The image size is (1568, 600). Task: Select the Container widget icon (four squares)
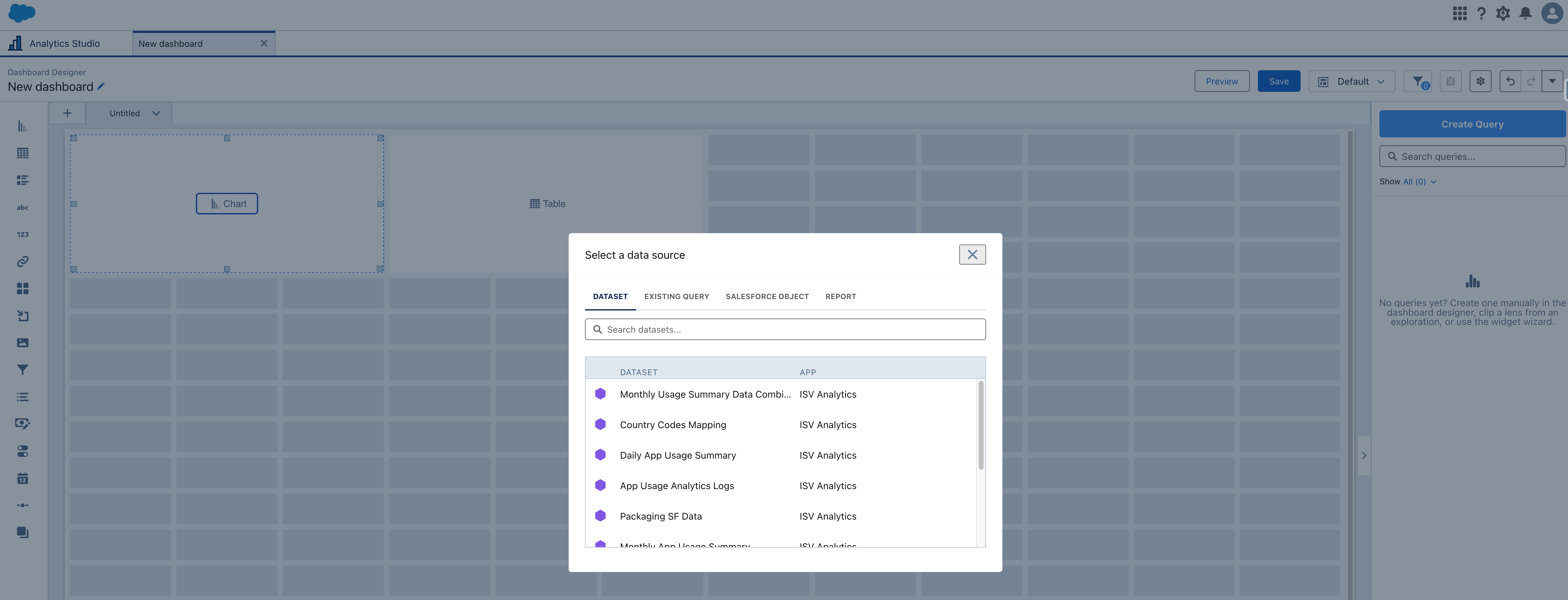[x=22, y=288]
